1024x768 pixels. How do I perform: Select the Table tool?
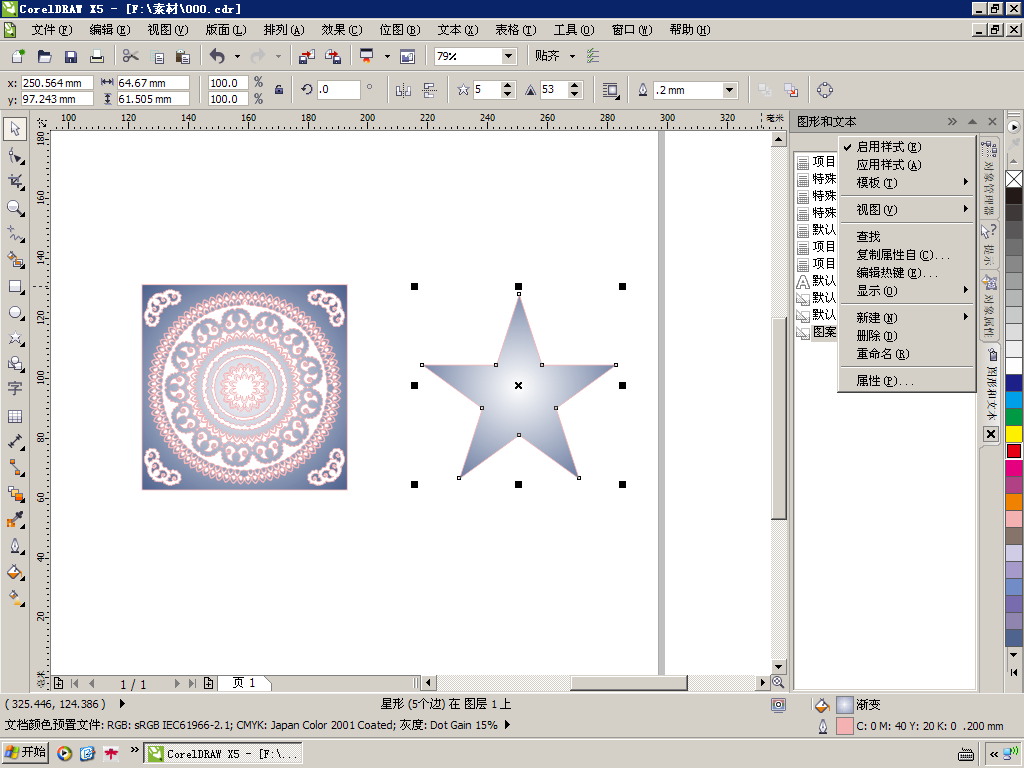(x=15, y=416)
